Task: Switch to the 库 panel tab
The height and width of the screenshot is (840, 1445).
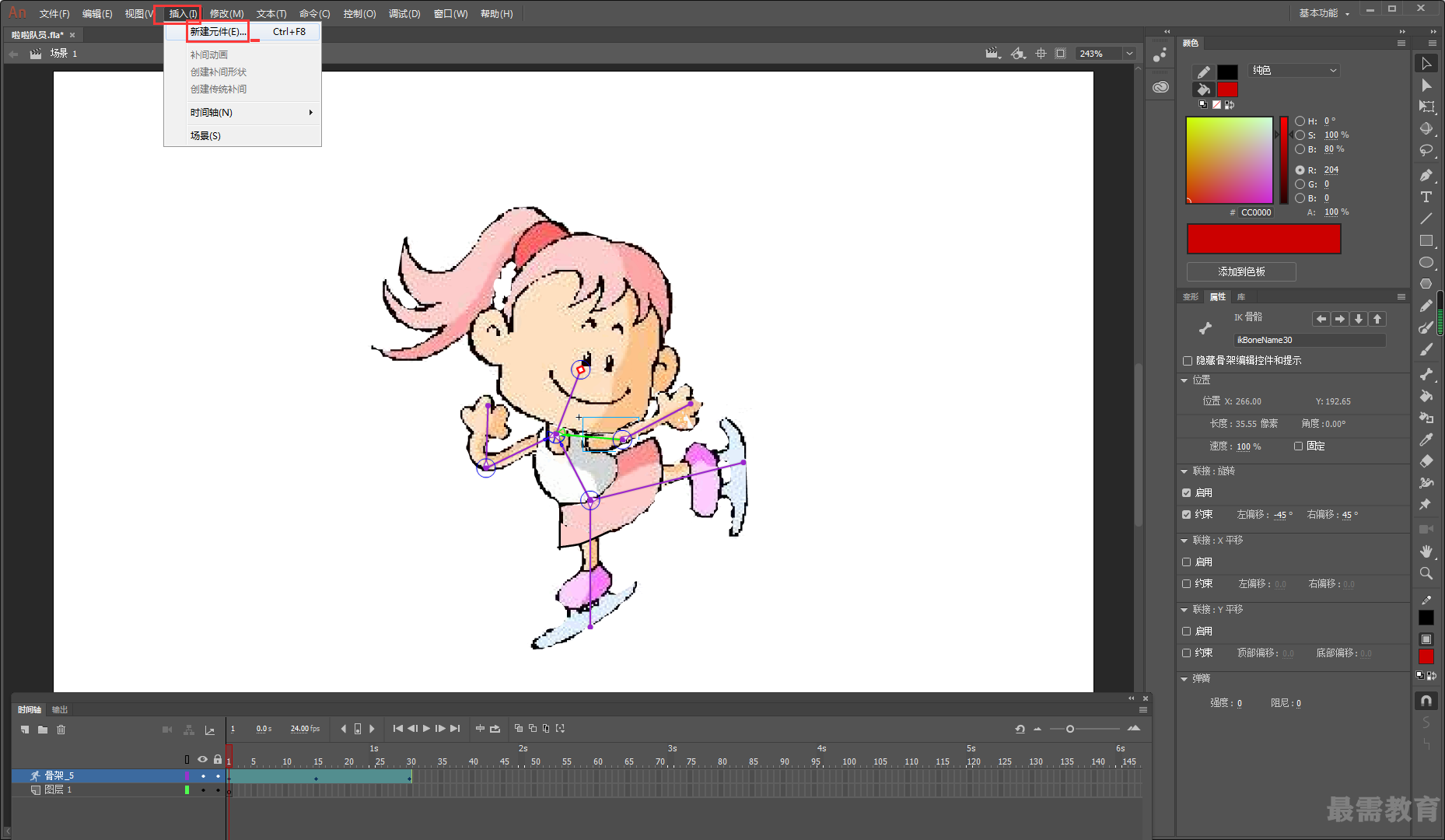Action: pos(1241,297)
